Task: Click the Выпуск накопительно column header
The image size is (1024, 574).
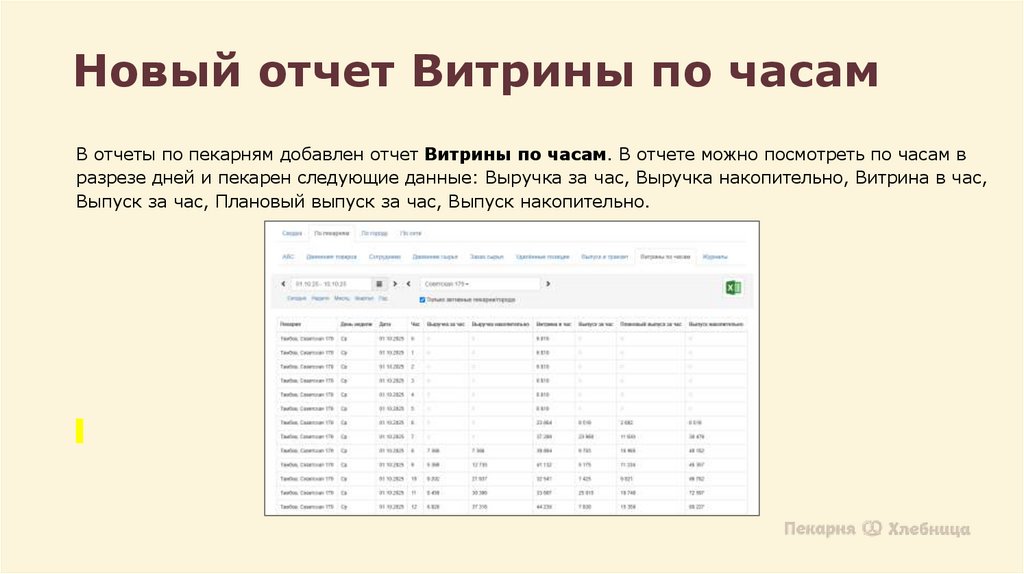Action: [x=716, y=324]
